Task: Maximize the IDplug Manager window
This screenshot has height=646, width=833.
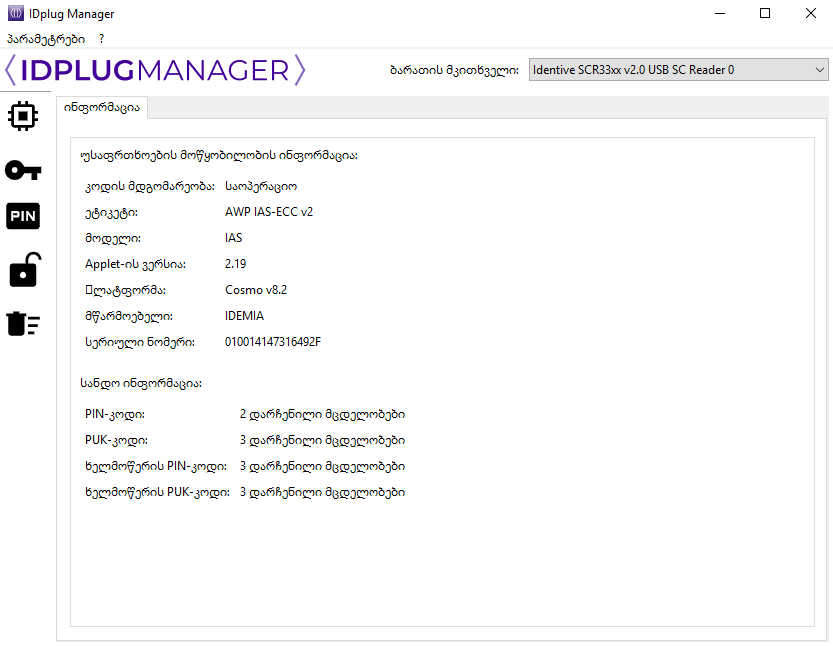Action: [765, 14]
